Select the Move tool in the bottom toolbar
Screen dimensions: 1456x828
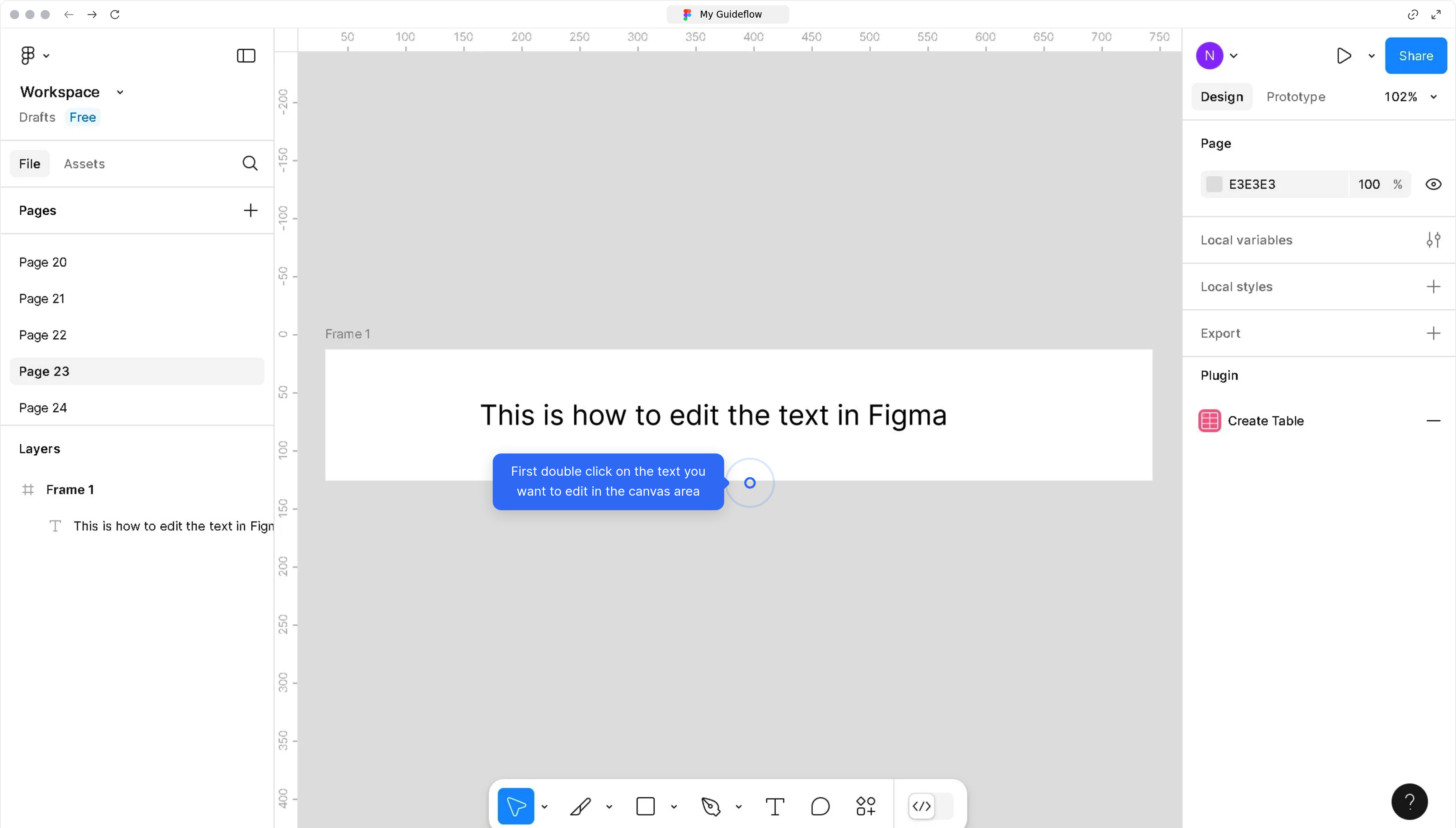(516, 805)
